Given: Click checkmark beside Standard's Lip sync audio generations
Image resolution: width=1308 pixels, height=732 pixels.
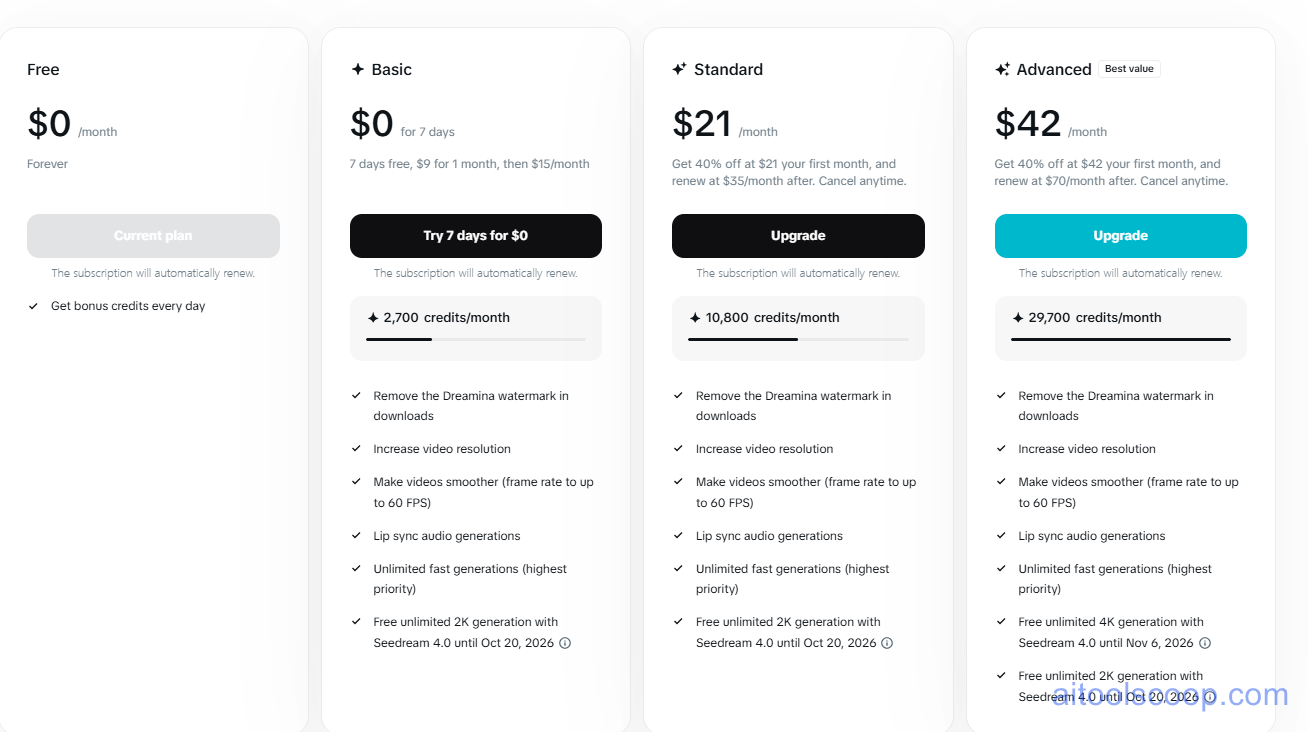Looking at the screenshot, I should pos(678,535).
